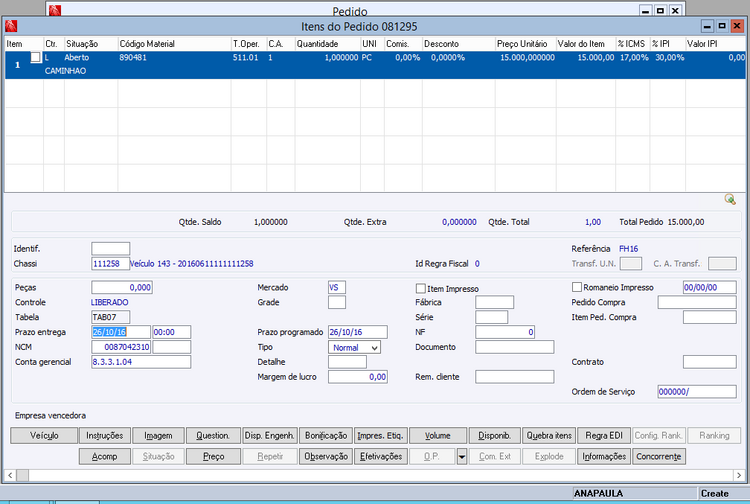This screenshot has height=504, width=750.
Task: Click the Chassi input field
Action: point(110,263)
